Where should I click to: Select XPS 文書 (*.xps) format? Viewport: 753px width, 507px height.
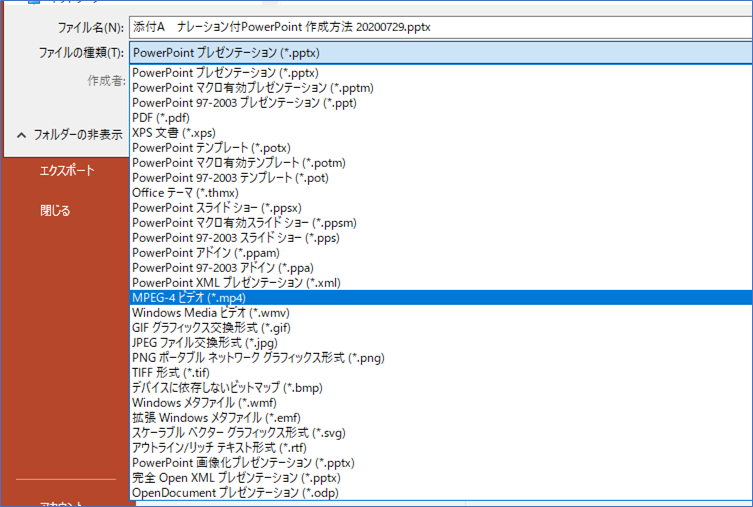point(441,133)
